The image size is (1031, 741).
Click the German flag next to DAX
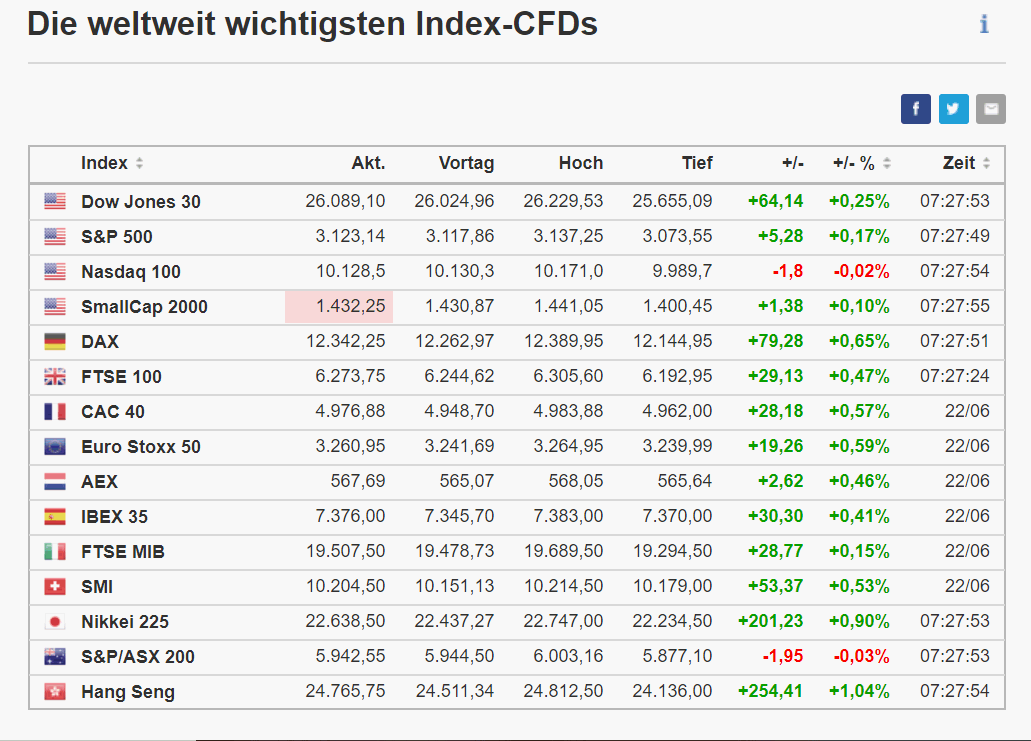pyautogui.click(x=55, y=342)
